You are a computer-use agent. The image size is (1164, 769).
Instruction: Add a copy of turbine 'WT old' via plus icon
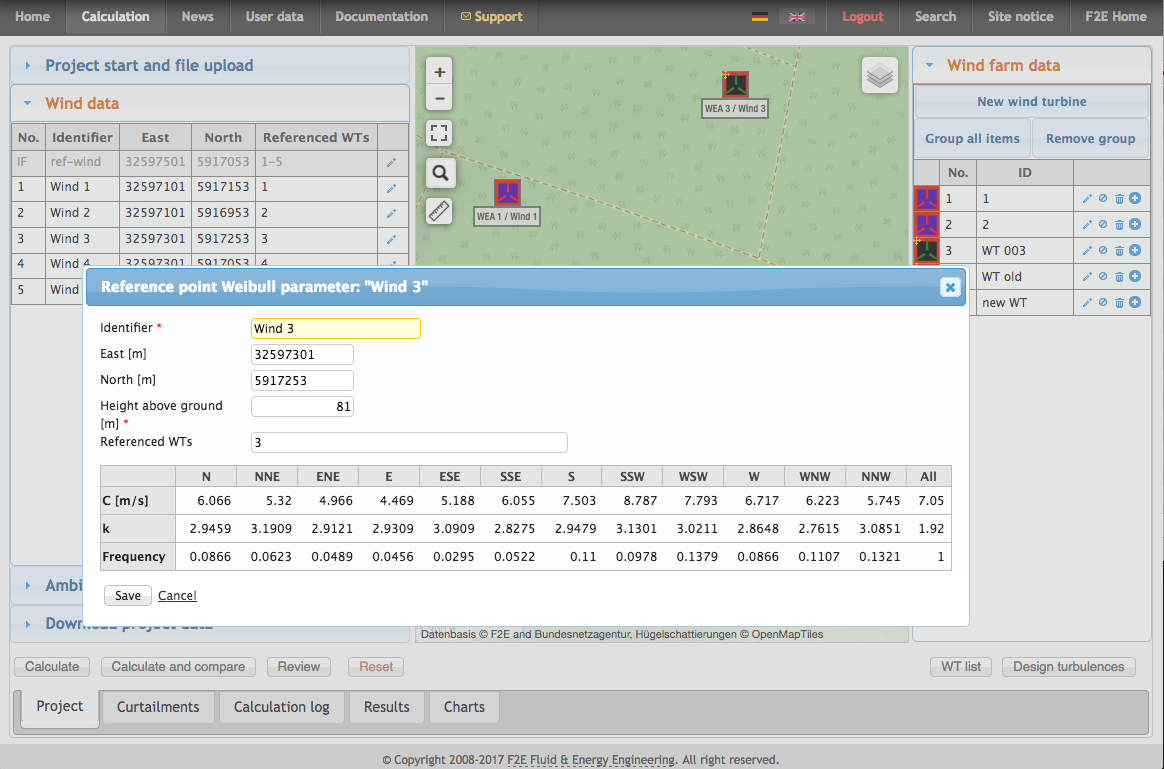pyautogui.click(x=1133, y=276)
